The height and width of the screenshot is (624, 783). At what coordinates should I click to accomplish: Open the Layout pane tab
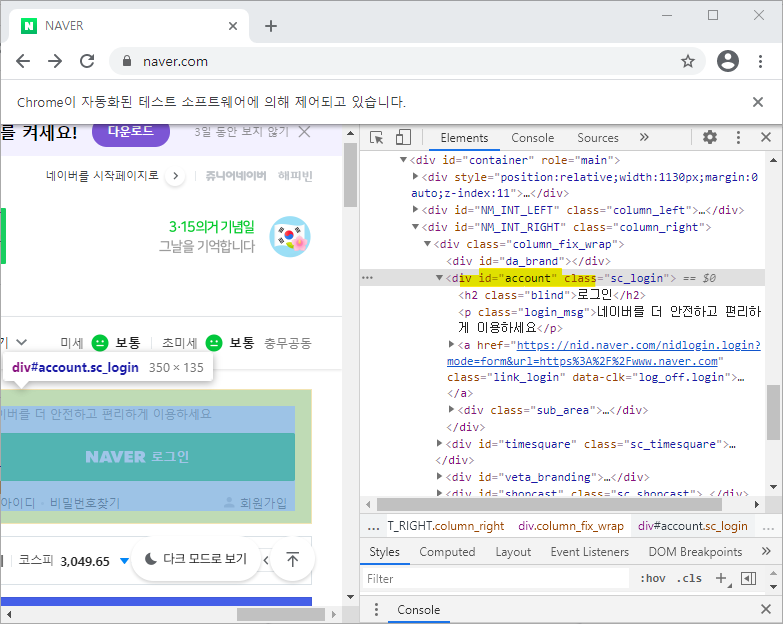513,552
